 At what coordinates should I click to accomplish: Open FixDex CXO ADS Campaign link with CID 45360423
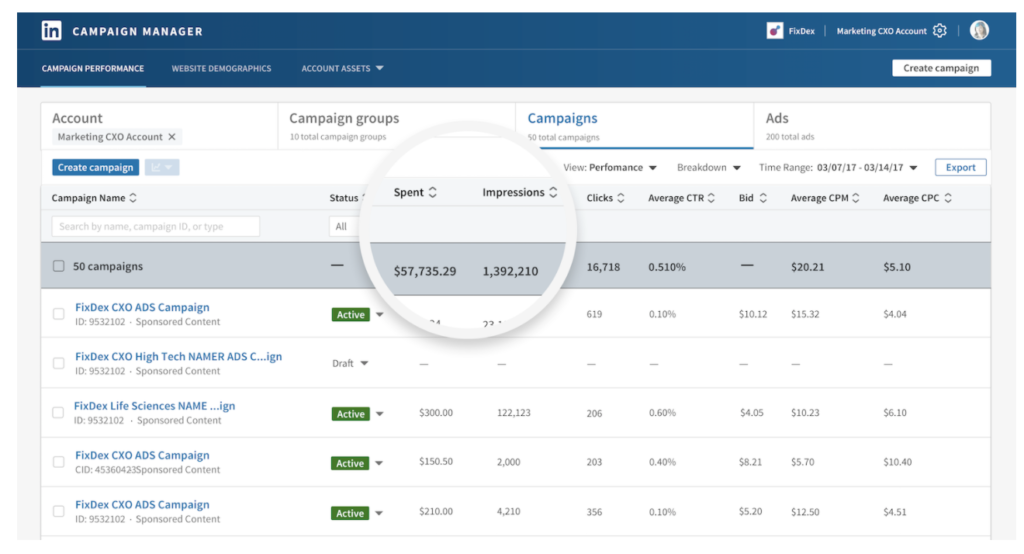click(142, 455)
